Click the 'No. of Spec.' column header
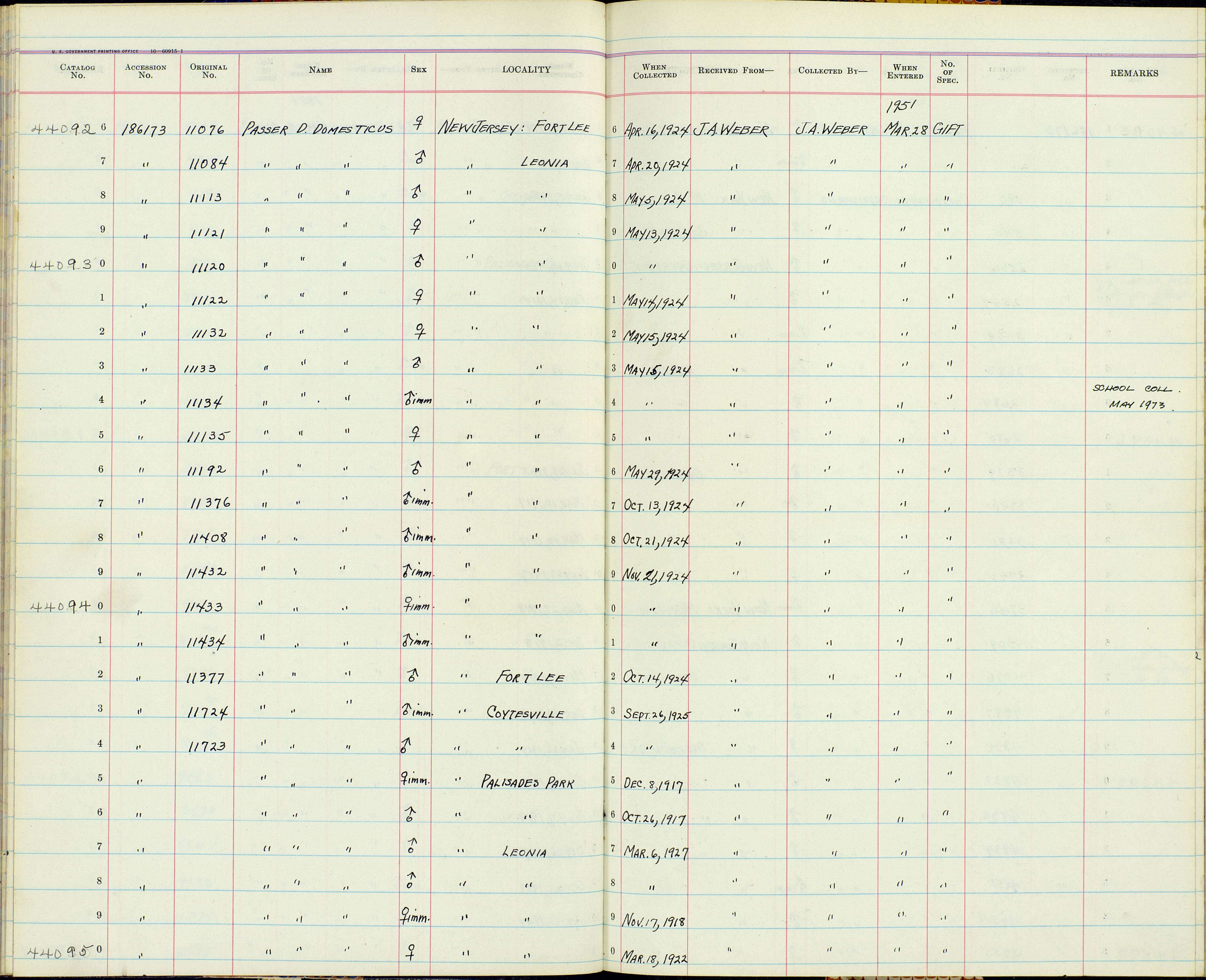 coord(947,72)
